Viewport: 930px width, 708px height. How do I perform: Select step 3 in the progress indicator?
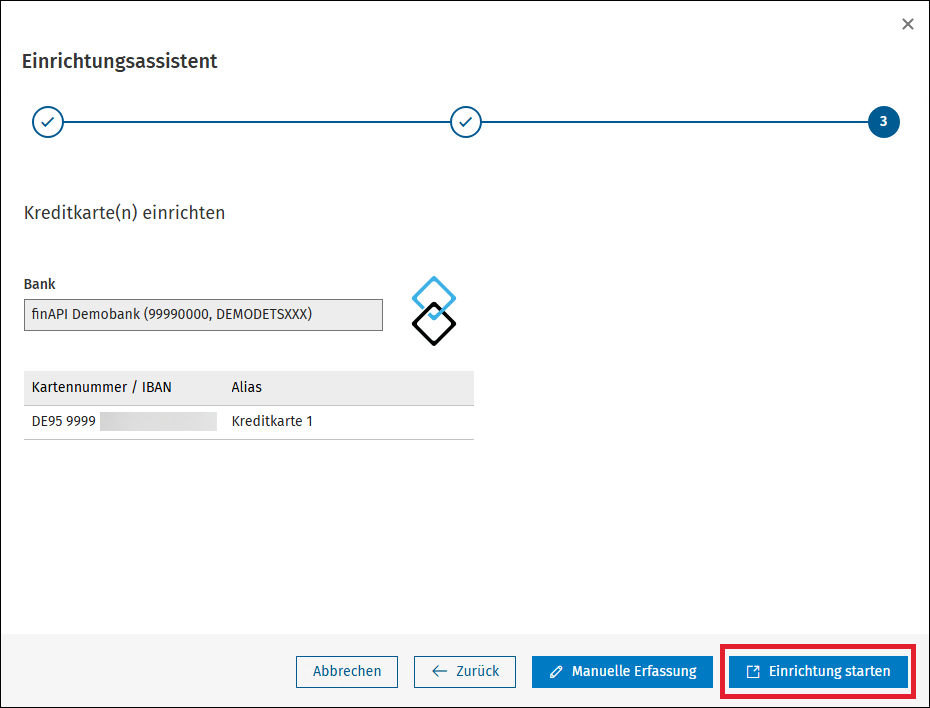[x=883, y=122]
